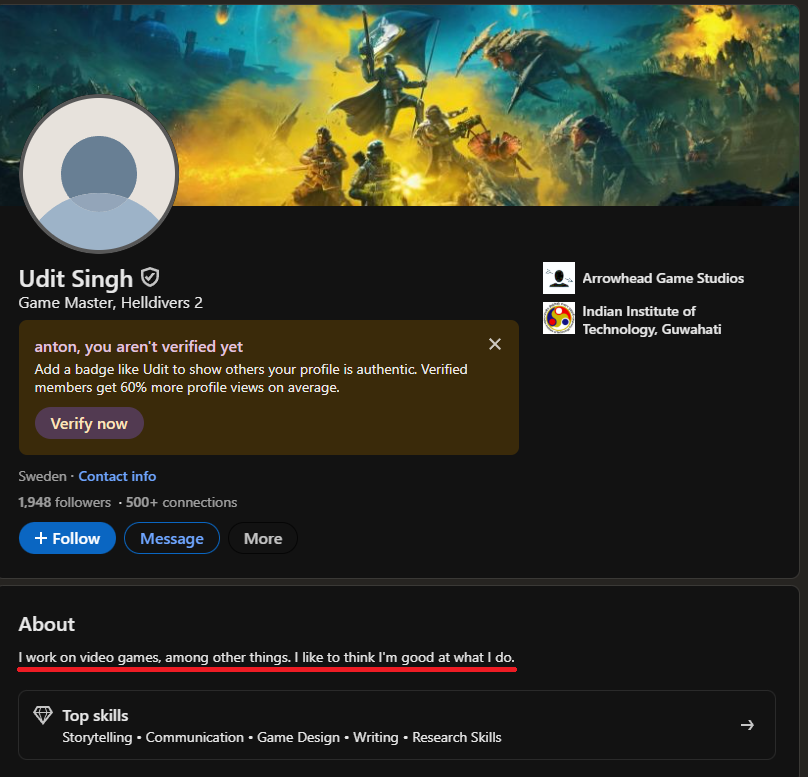
Task: Click the default profile picture avatar
Action: point(99,174)
